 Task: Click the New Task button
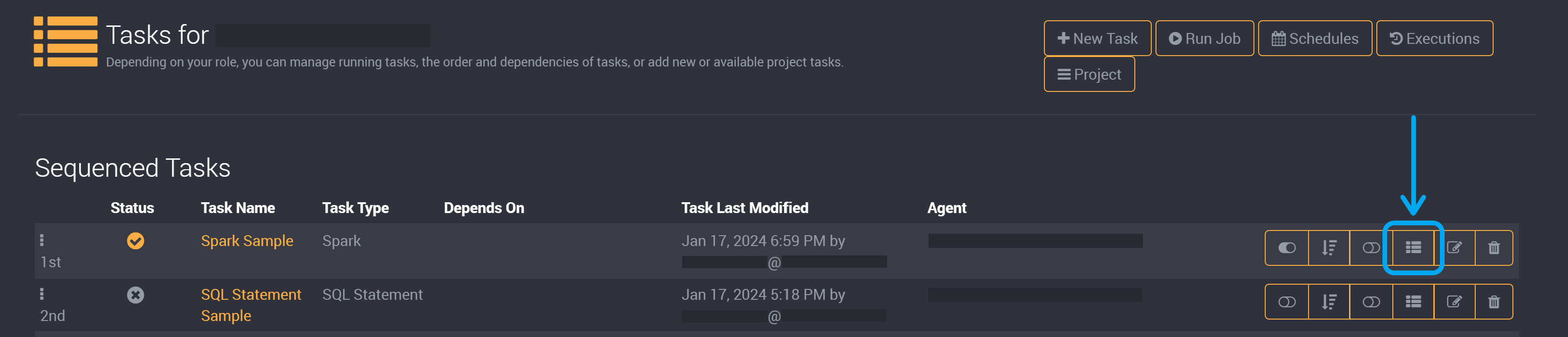[1097, 38]
